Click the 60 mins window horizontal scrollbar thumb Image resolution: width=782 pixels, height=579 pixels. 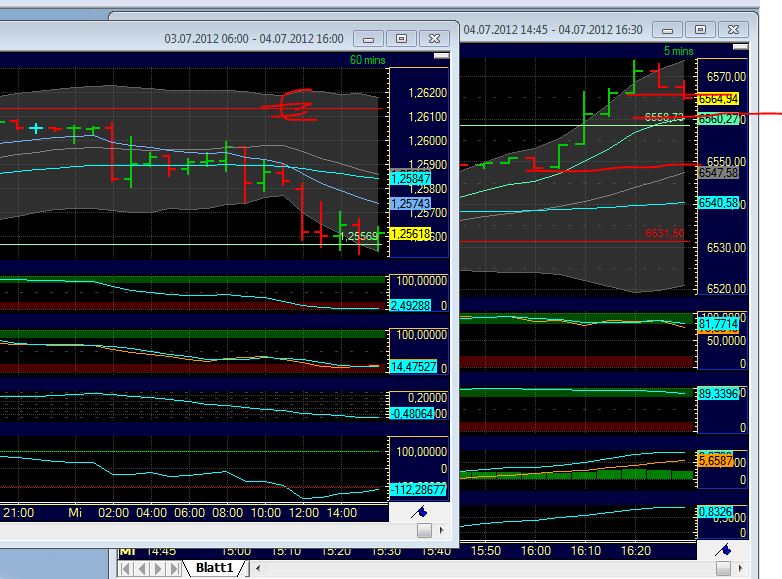[x=424, y=531]
